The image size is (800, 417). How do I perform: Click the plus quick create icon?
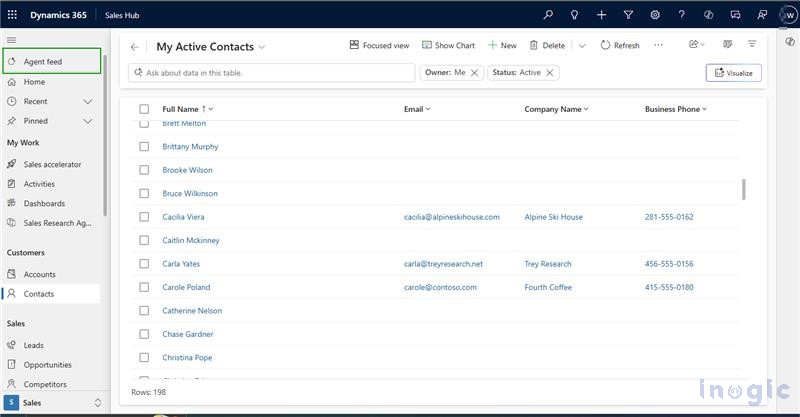[602, 15]
